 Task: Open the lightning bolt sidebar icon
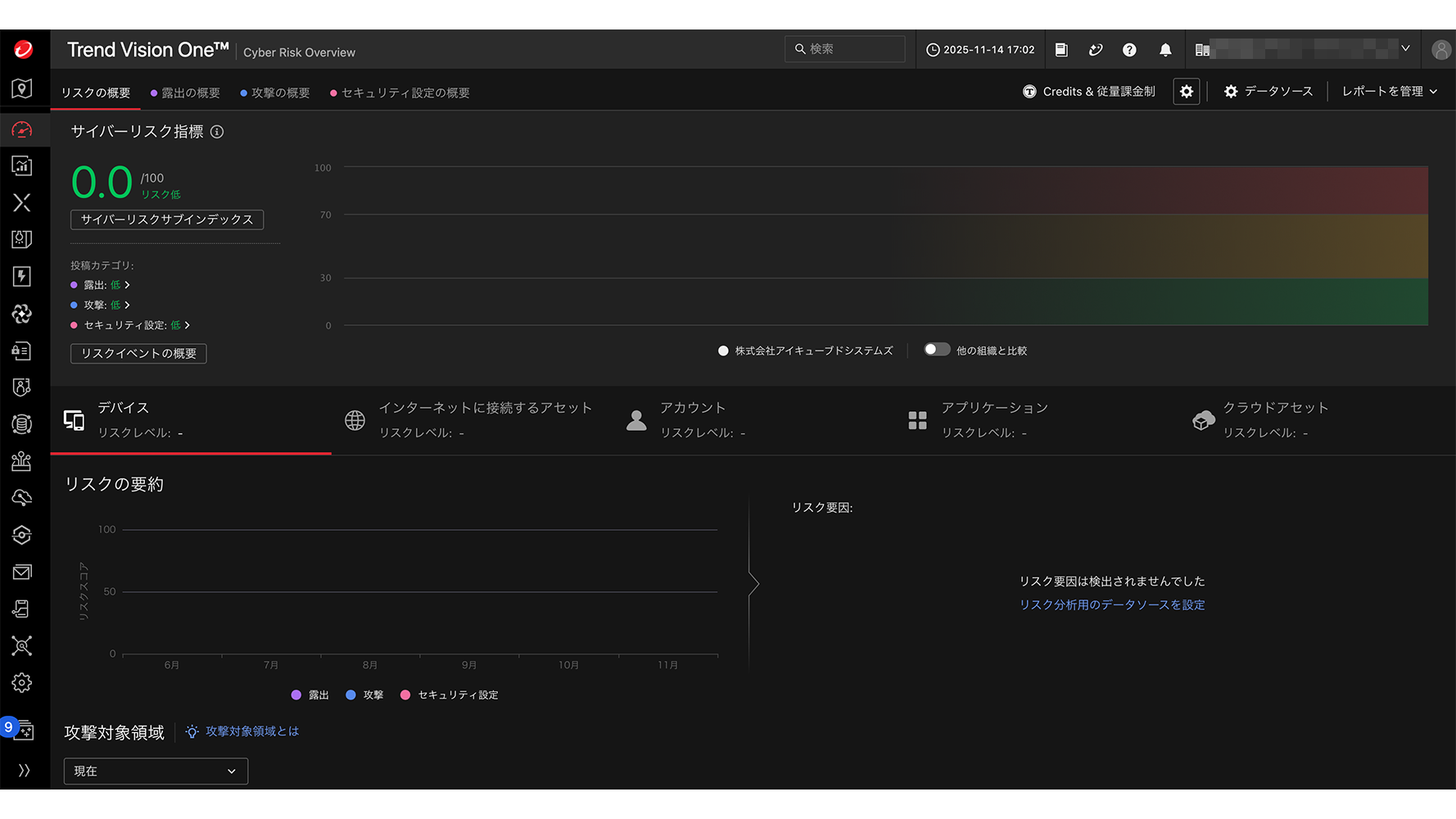pyautogui.click(x=22, y=277)
